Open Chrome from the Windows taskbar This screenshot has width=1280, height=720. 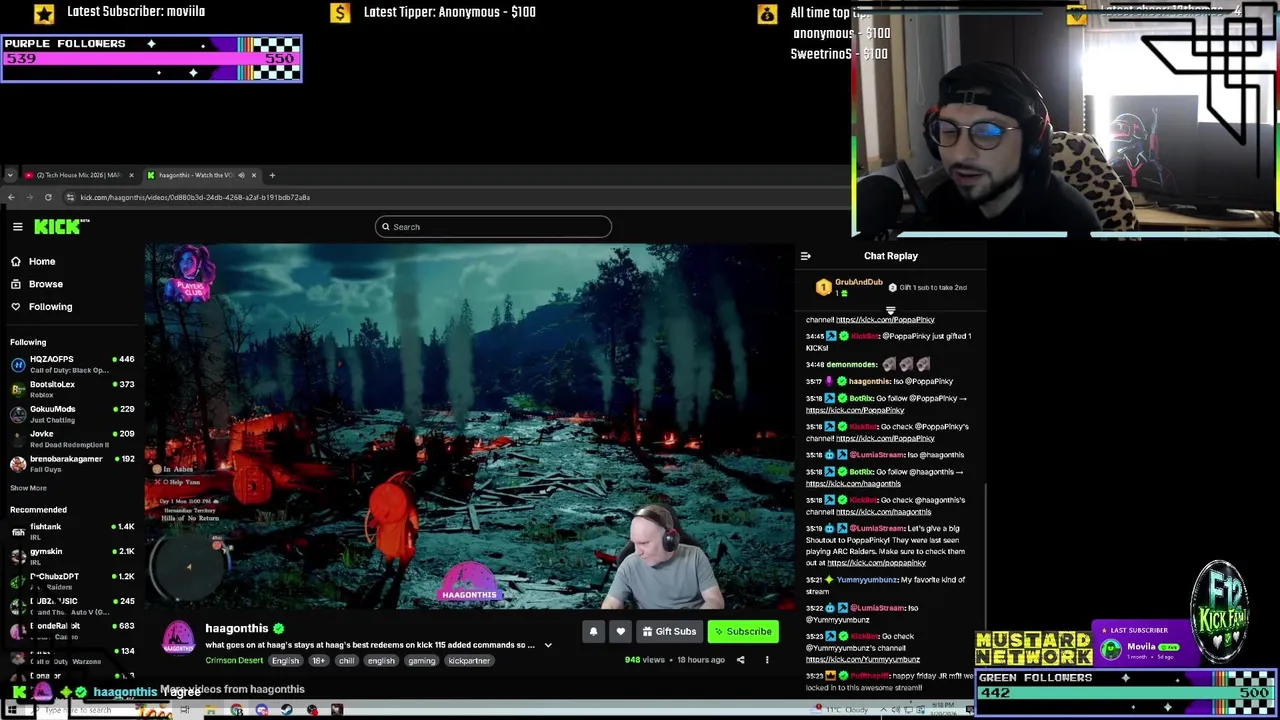point(237,710)
